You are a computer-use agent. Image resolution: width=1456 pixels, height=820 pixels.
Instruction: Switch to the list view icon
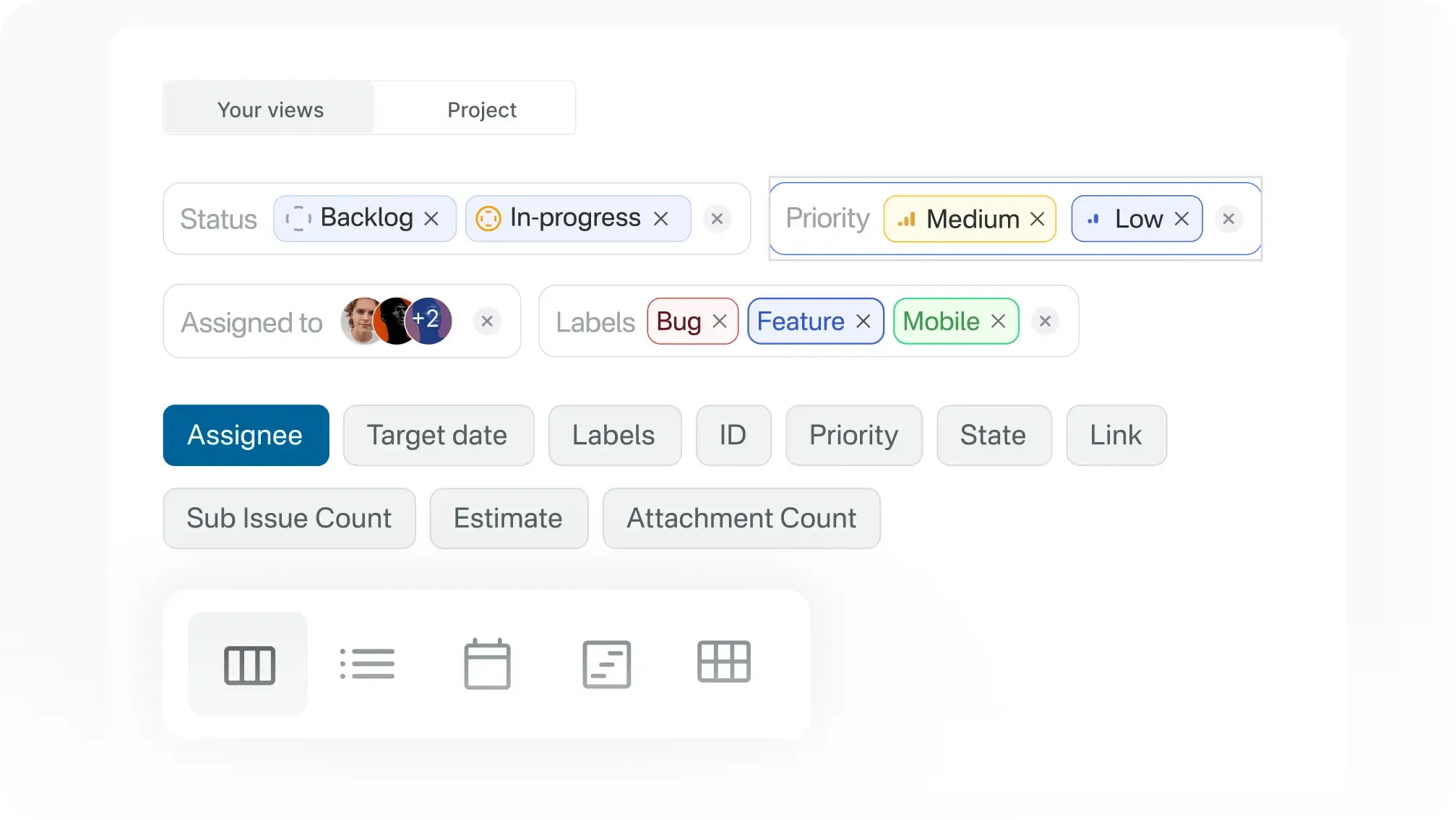(367, 664)
